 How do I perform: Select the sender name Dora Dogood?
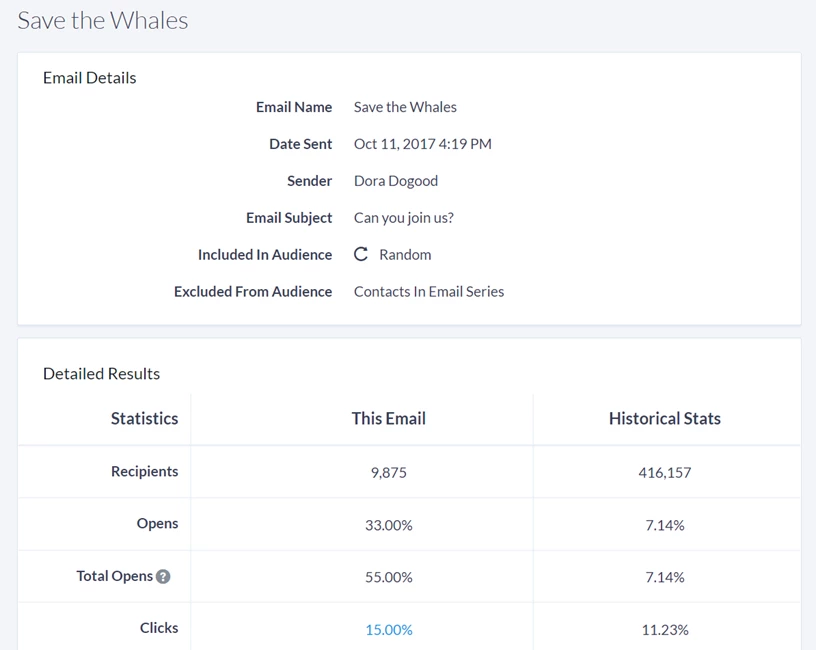coord(395,180)
